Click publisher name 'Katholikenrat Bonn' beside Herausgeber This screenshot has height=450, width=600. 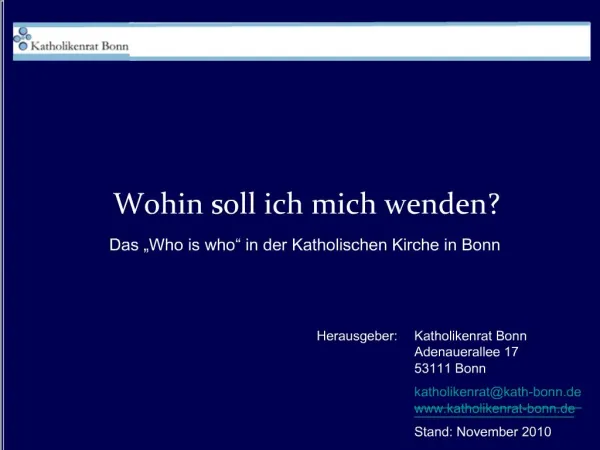click(470, 336)
